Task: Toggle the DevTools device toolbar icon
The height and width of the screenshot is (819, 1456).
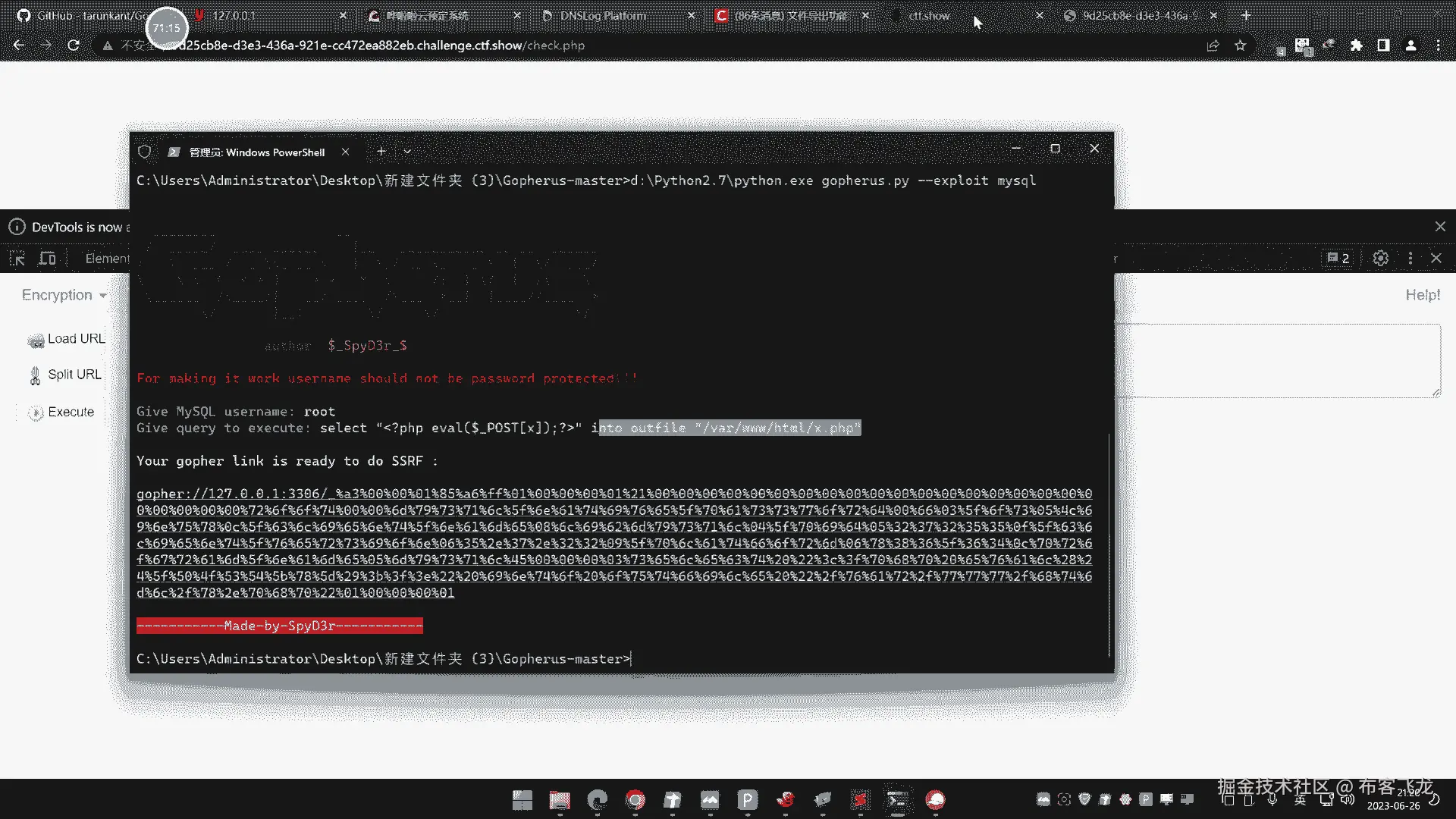Action: click(47, 259)
